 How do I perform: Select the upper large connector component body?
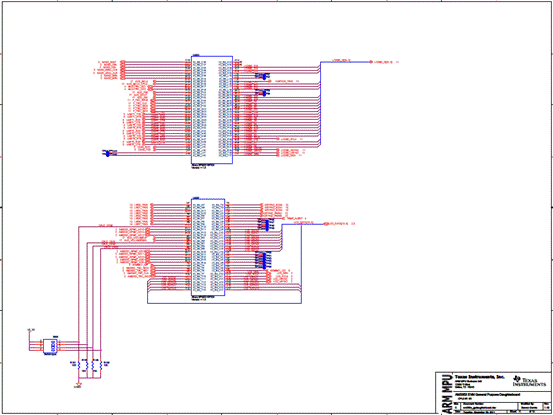[x=212, y=110]
